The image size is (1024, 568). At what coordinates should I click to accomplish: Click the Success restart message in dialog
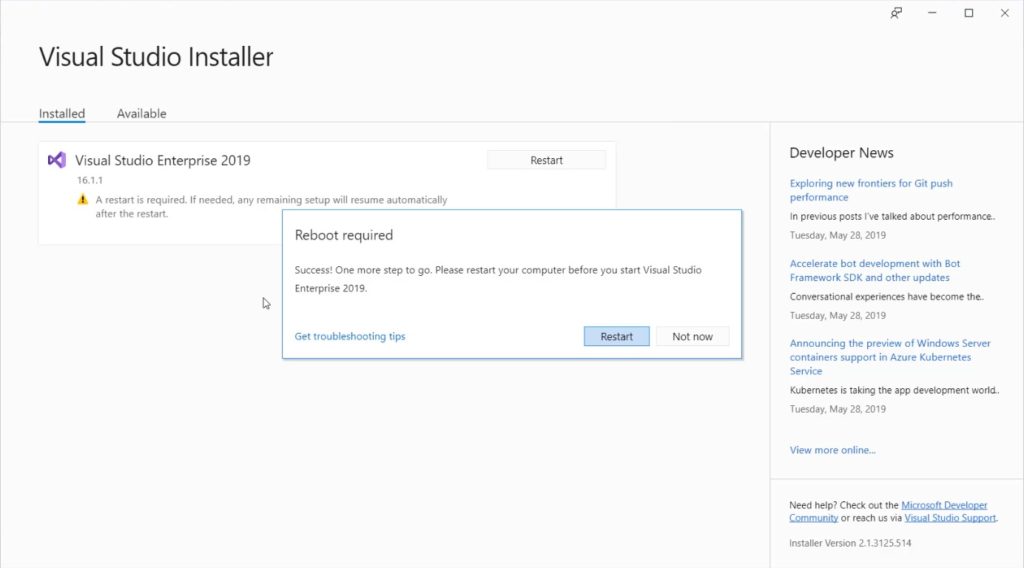click(498, 279)
